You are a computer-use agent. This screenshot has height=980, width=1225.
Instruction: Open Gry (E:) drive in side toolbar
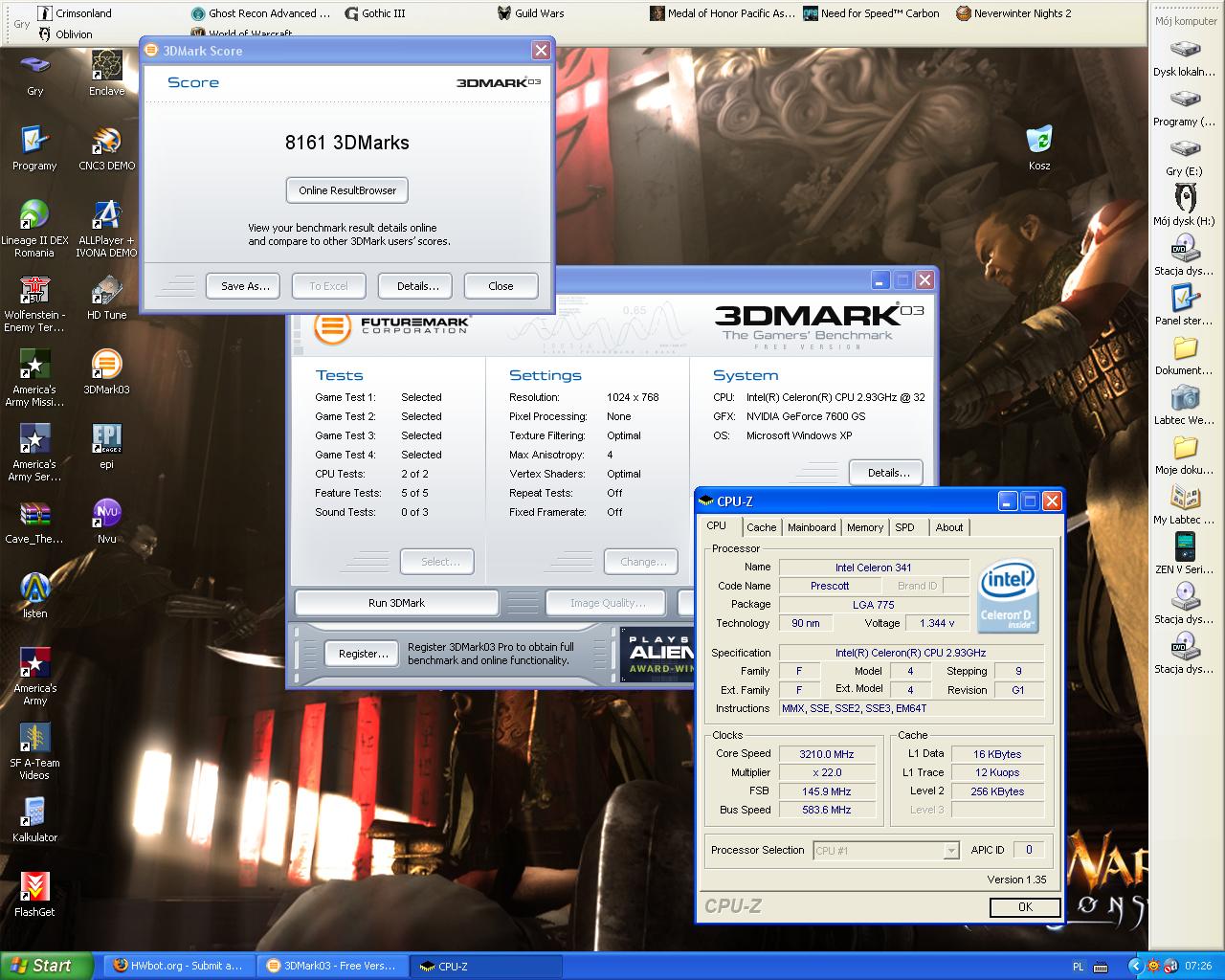pos(1185,157)
